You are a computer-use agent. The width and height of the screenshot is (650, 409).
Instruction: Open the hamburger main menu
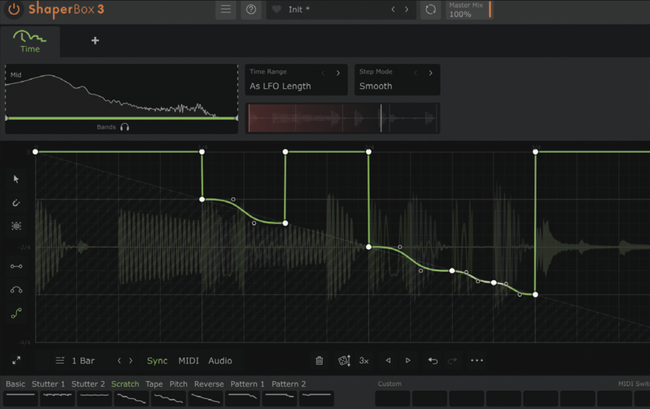click(x=226, y=9)
